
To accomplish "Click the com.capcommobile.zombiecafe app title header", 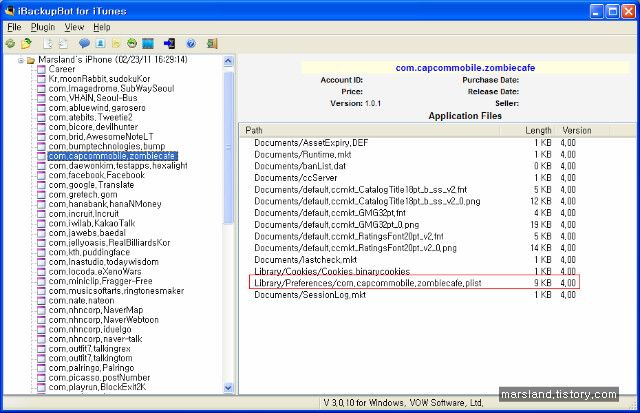I will coord(465,68).
